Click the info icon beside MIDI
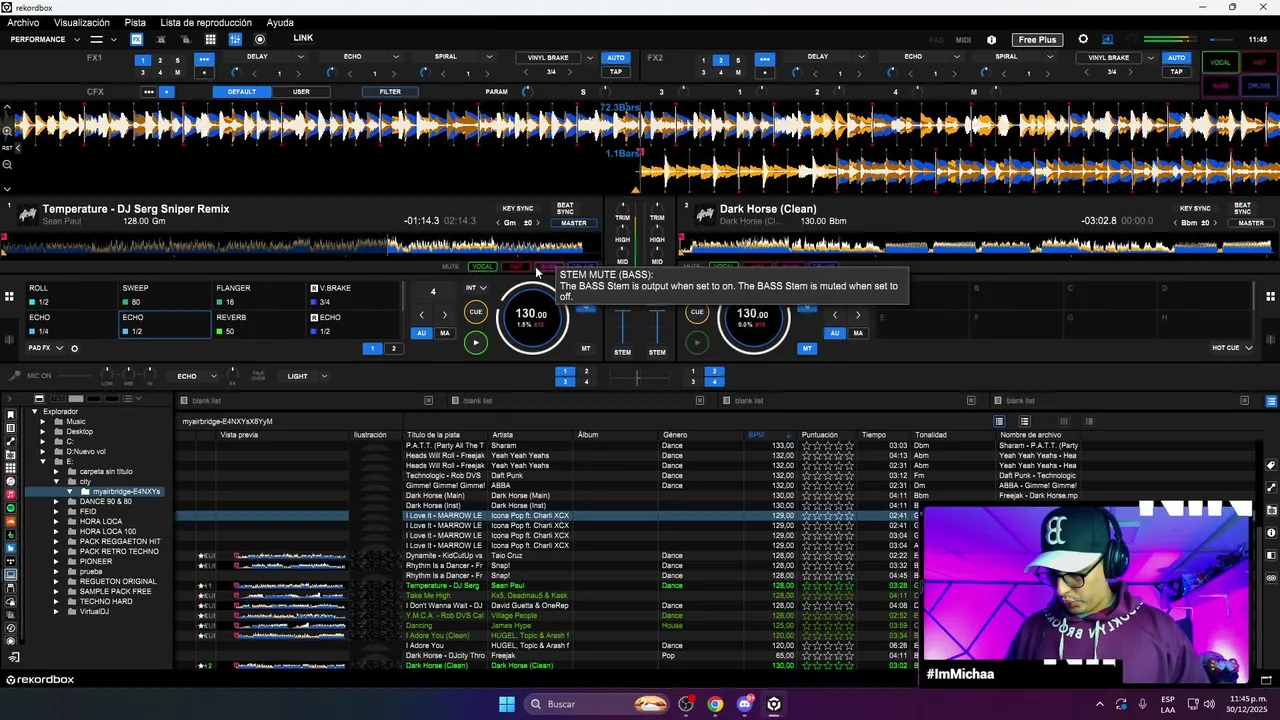This screenshot has width=1280, height=720. pos(991,40)
